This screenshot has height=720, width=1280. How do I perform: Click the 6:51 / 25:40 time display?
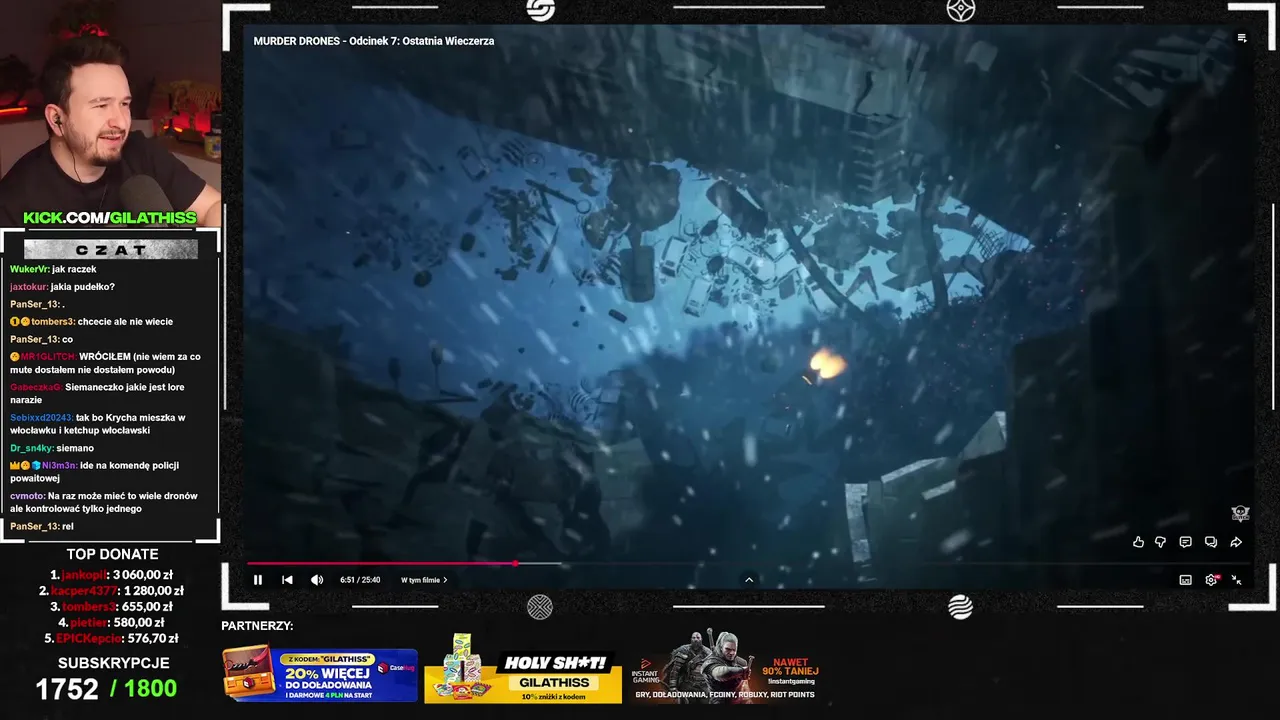coord(360,580)
